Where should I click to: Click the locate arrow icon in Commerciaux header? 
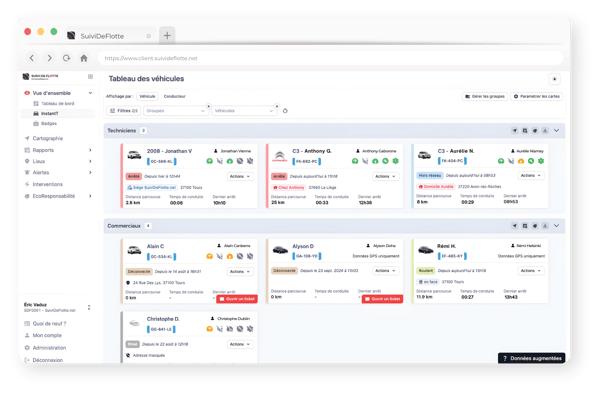tap(515, 226)
